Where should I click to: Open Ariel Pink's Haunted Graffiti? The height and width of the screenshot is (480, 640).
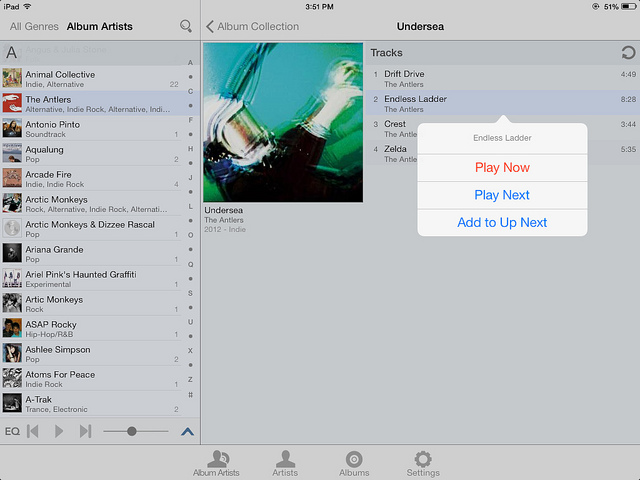tap(91, 278)
